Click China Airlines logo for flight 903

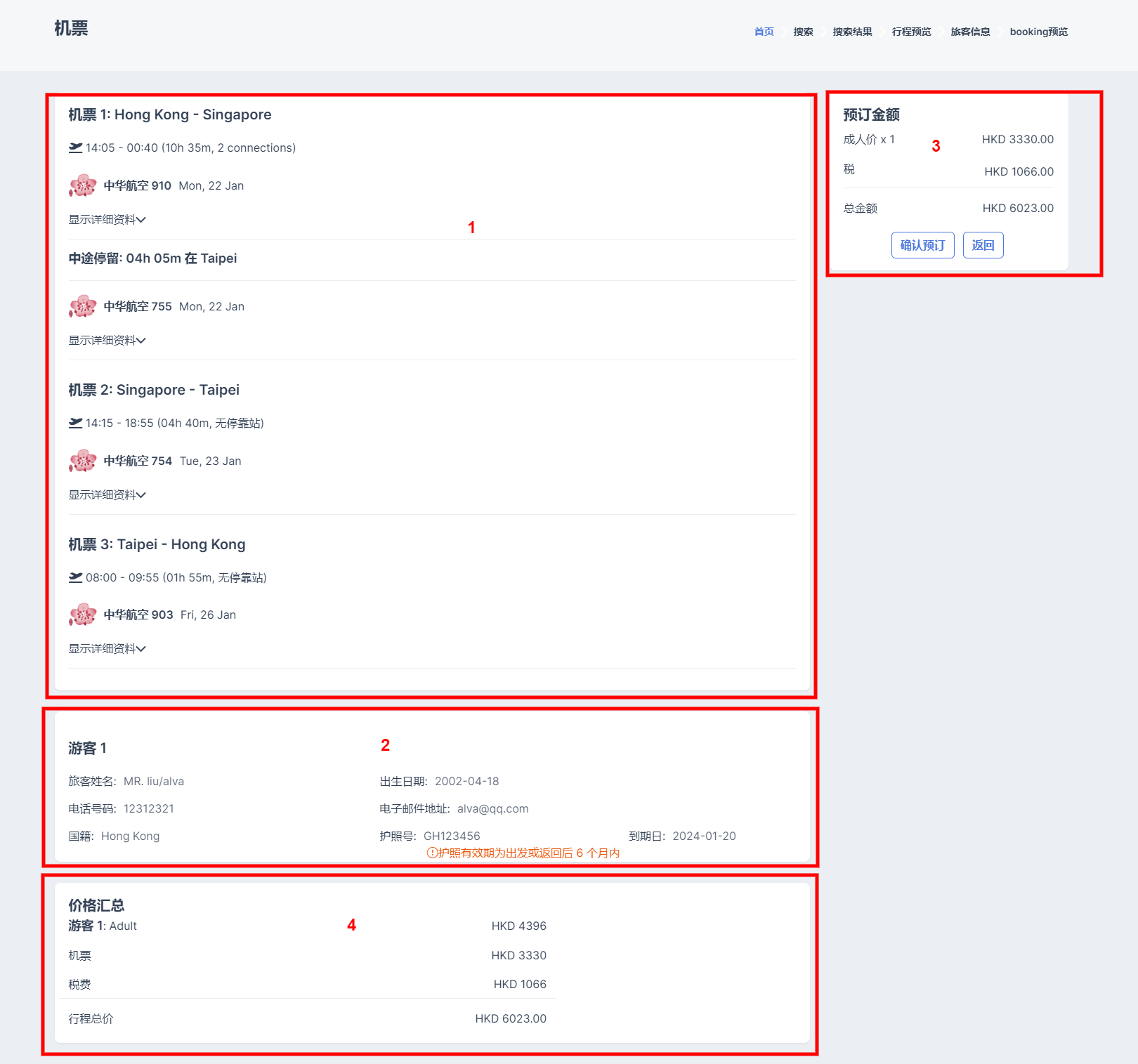[x=82, y=615]
